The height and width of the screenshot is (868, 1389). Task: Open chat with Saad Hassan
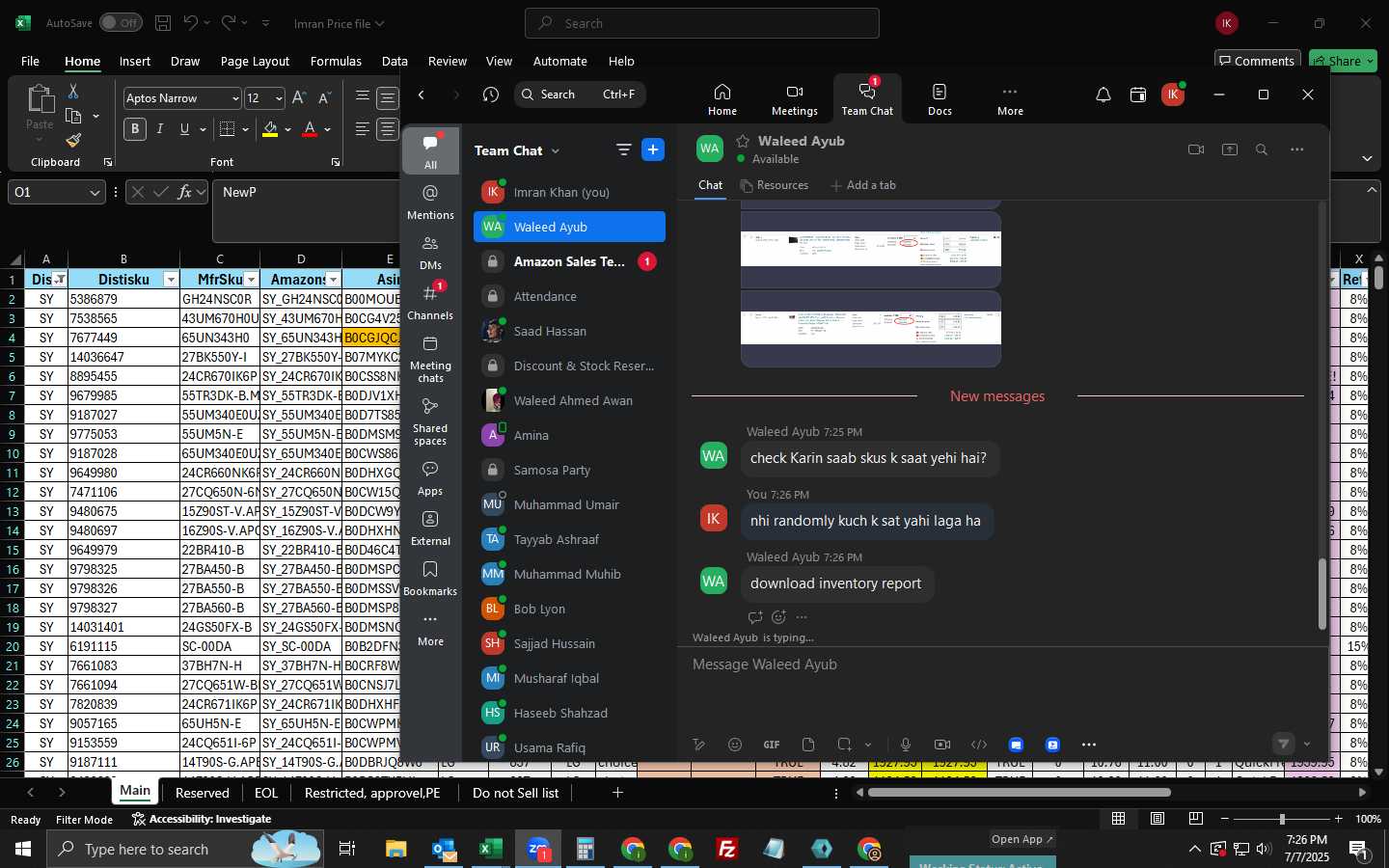pyautogui.click(x=569, y=331)
